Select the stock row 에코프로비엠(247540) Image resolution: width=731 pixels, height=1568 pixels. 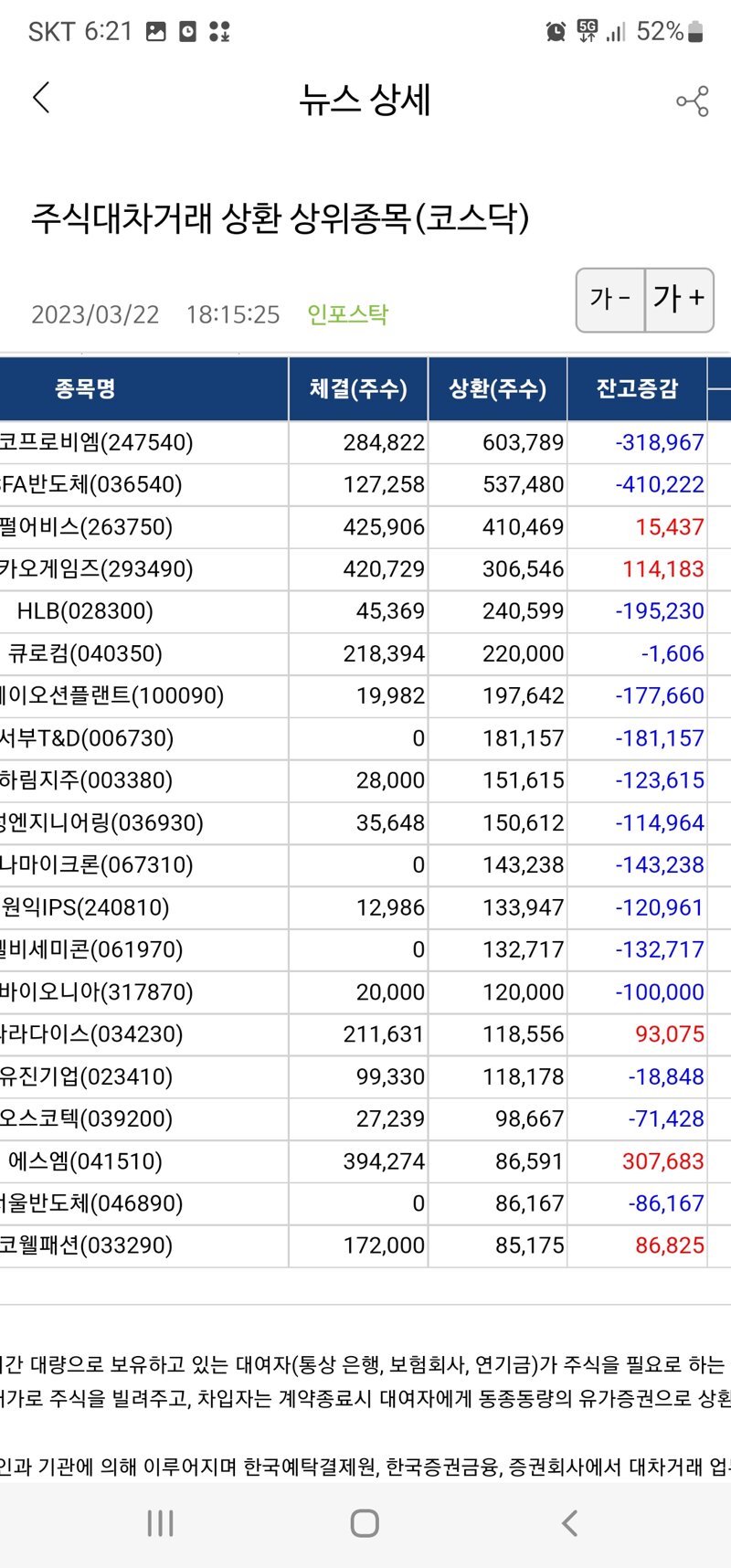[365, 442]
